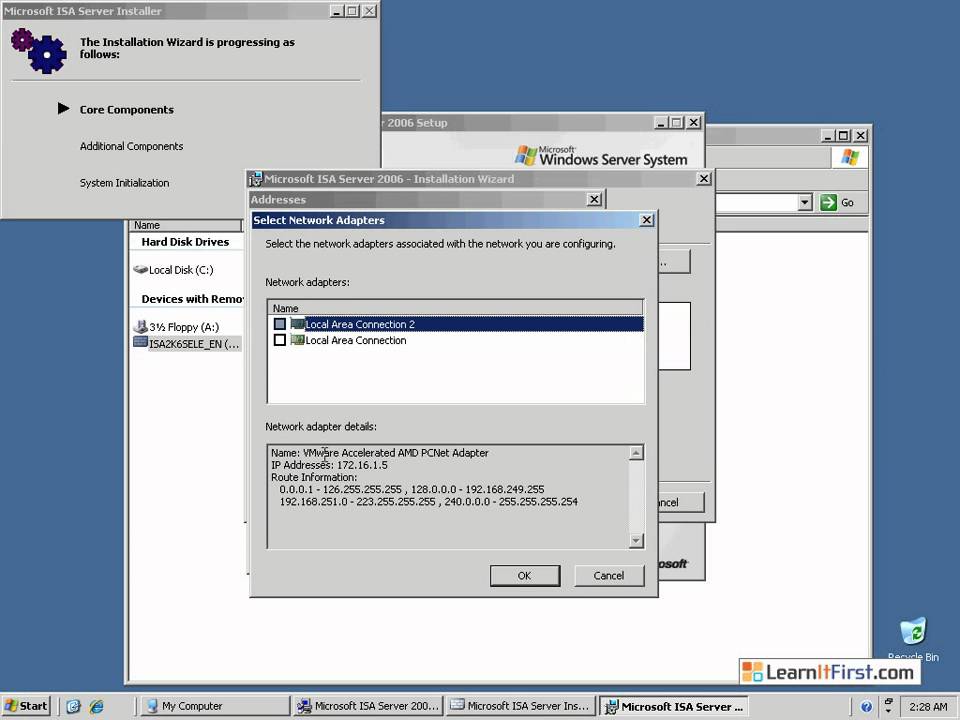The width and height of the screenshot is (960, 720).
Task: Switch to Microsoft ISA Server Ins... taskbar button
Action: (x=522, y=706)
